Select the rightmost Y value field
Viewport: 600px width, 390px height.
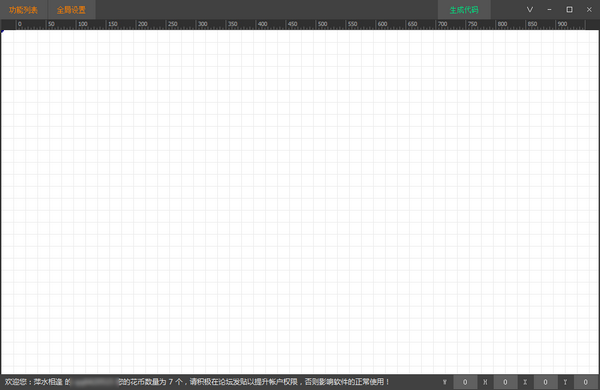[x=585, y=382]
